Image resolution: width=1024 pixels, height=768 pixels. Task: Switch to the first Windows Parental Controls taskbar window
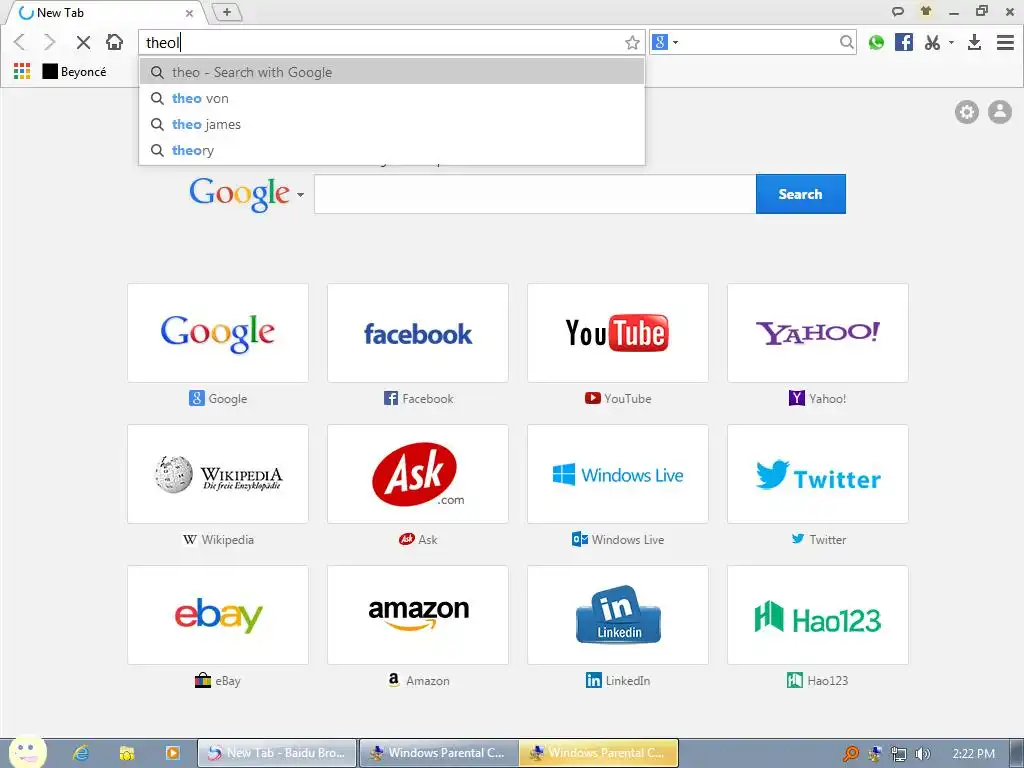coord(439,753)
